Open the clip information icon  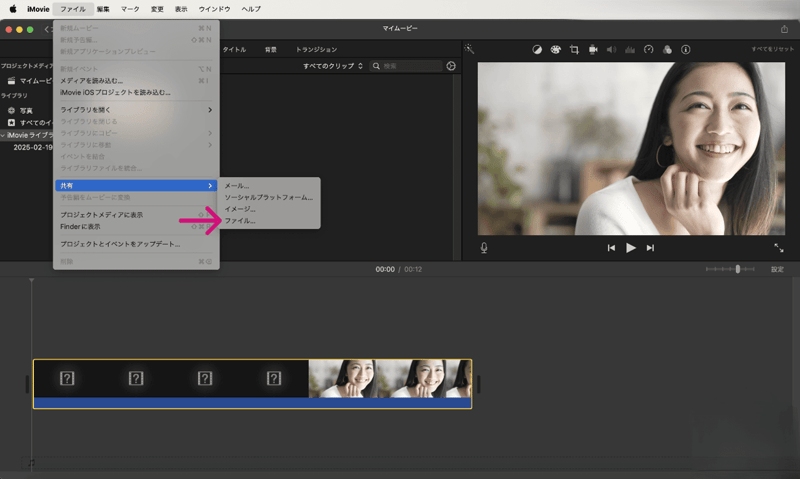pyautogui.click(x=686, y=49)
